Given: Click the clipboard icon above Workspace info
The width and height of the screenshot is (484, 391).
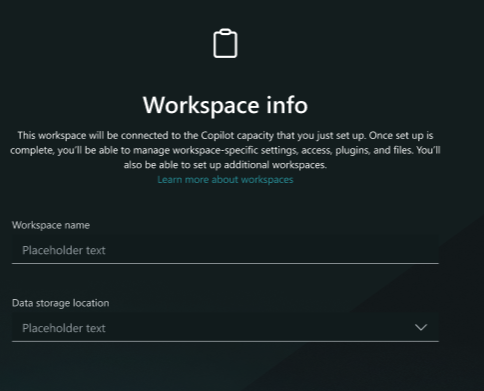Looking at the screenshot, I should 225,43.
